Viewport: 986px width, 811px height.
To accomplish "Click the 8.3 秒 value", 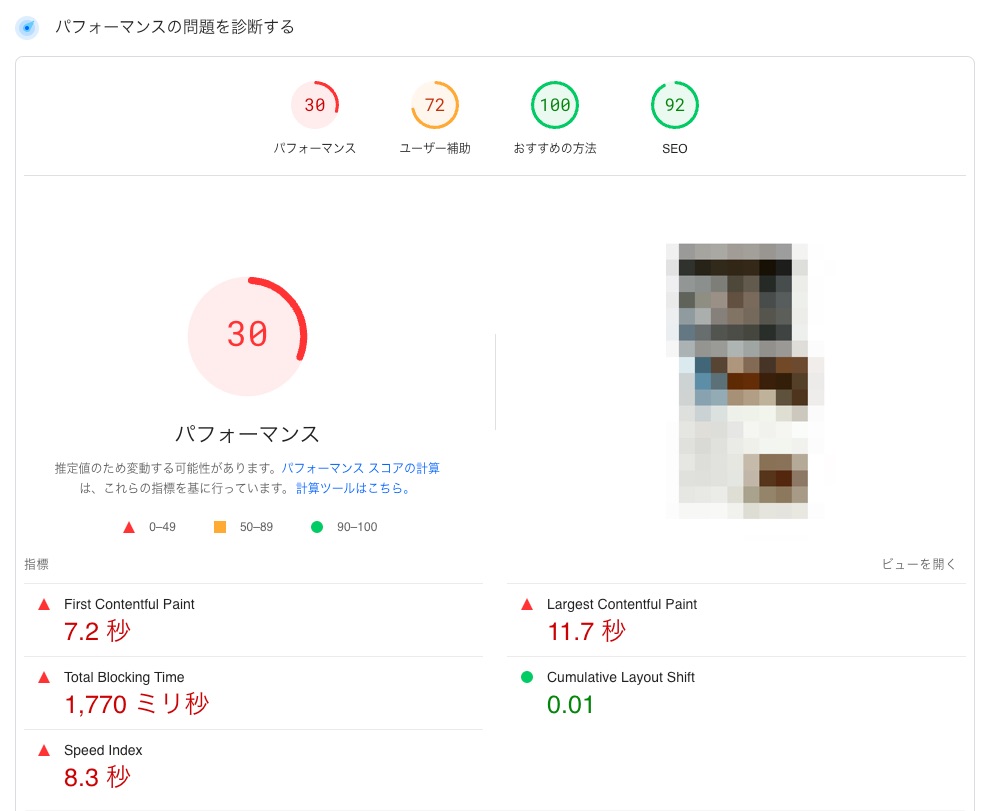I will point(97,777).
